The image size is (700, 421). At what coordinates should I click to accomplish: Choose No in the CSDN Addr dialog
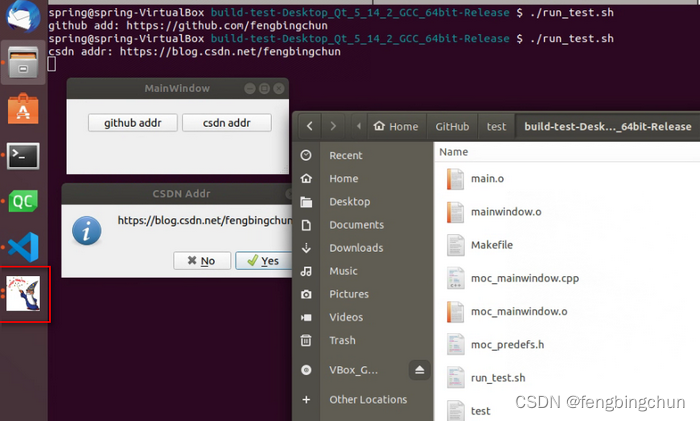(x=202, y=261)
